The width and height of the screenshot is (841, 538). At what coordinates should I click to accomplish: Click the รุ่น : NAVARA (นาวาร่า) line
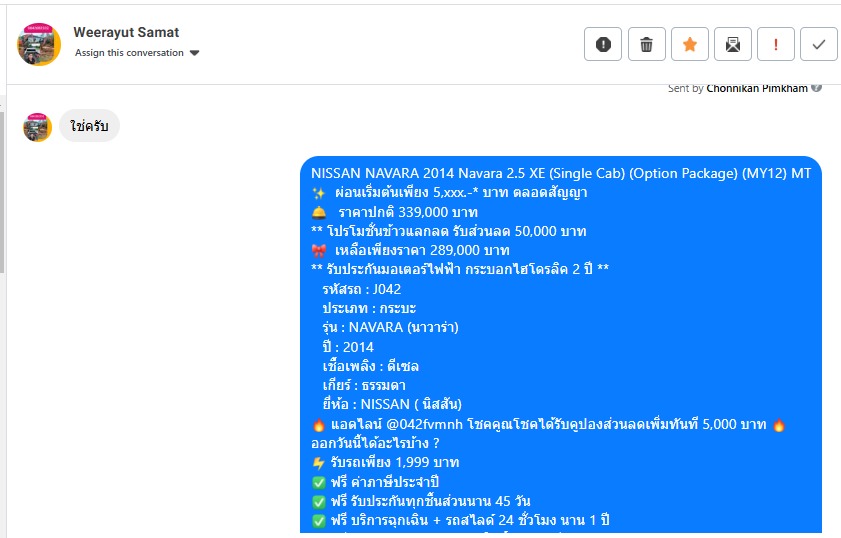(x=390, y=327)
